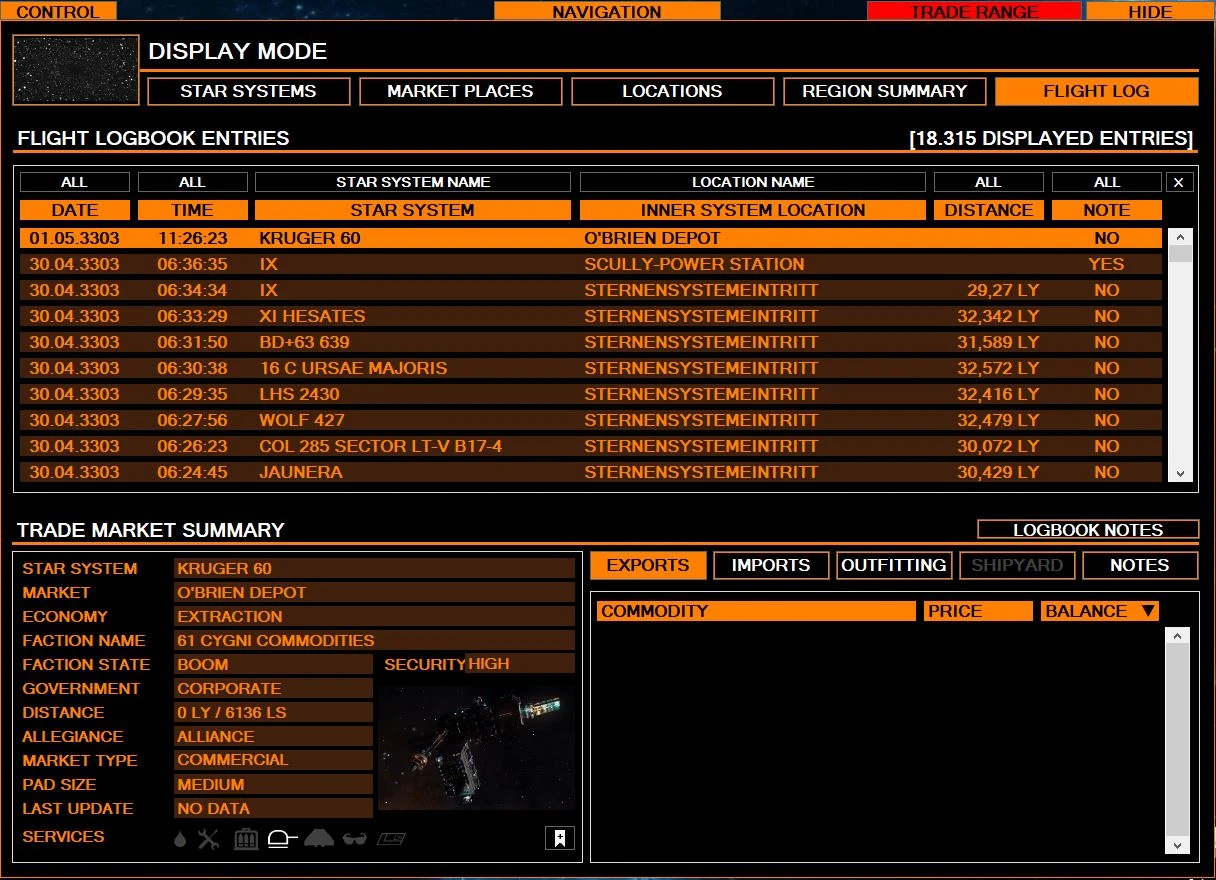Click the 29,27 LY distance for IX

pos(1003,290)
